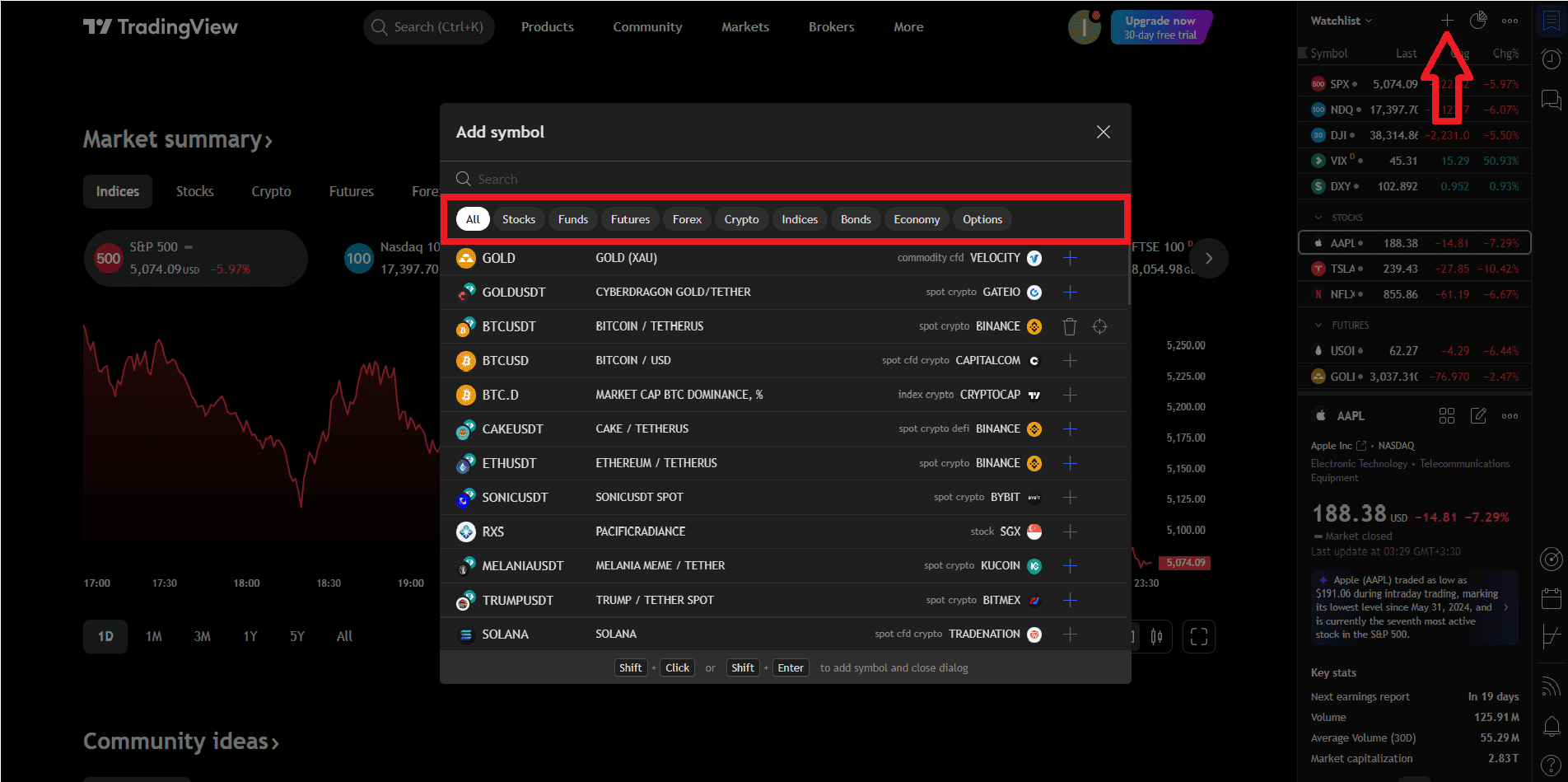Add BTC.D with its plus icon
Image resolution: width=1568 pixels, height=782 pixels.
(1070, 395)
